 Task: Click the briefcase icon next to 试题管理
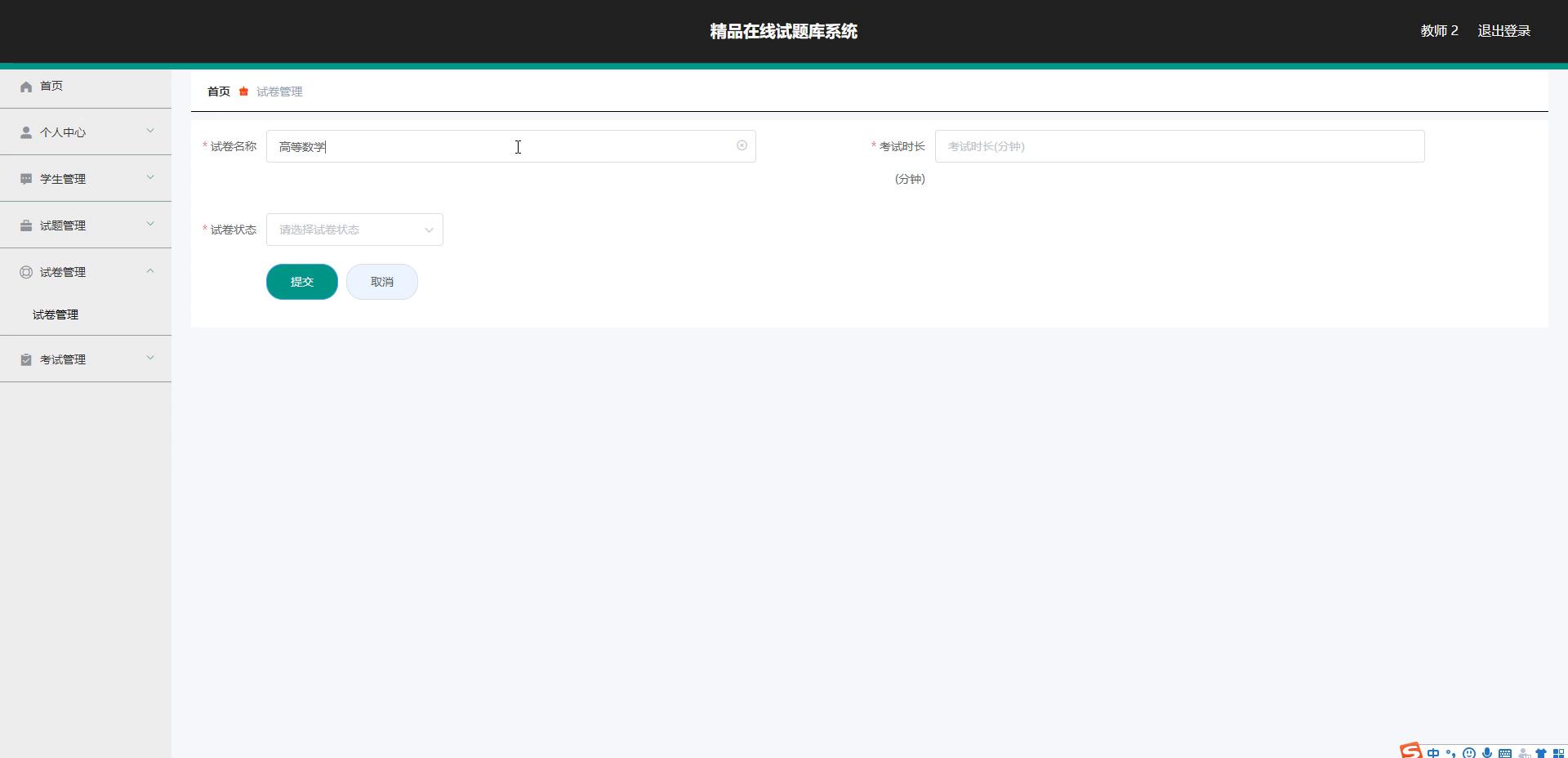point(26,225)
